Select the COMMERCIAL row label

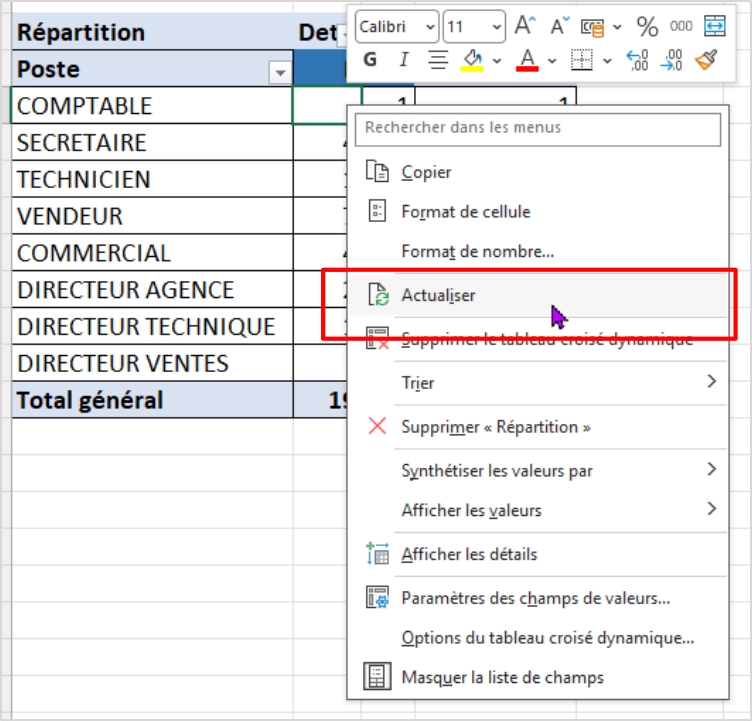[x=152, y=253]
